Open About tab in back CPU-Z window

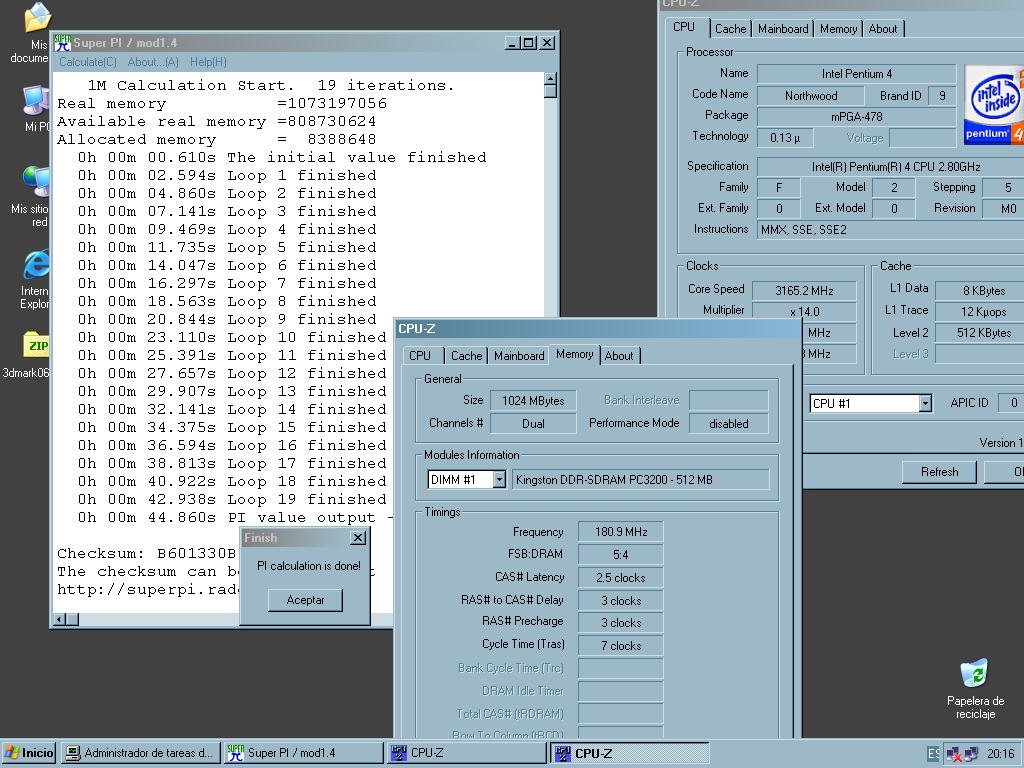pyautogui.click(x=883, y=29)
